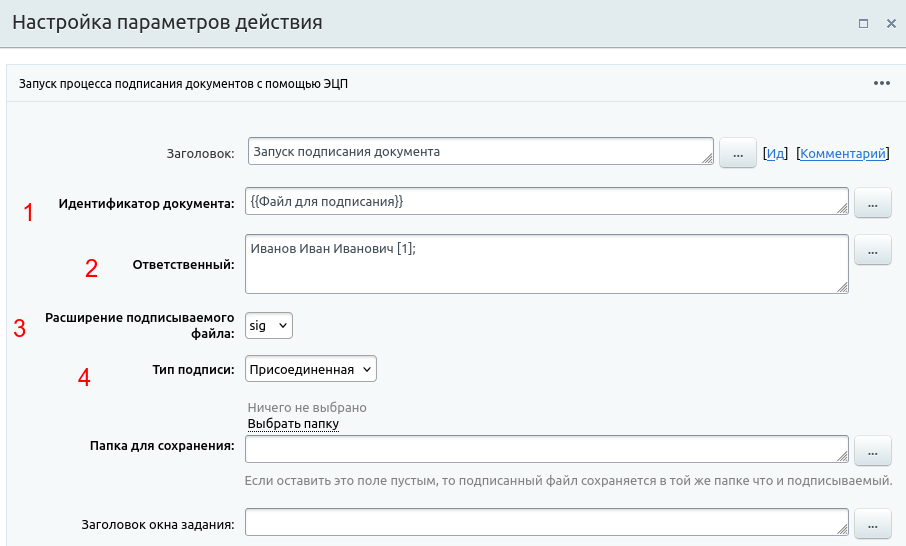Close the action settings dialog
This screenshot has width=906, height=546.
(891, 23)
